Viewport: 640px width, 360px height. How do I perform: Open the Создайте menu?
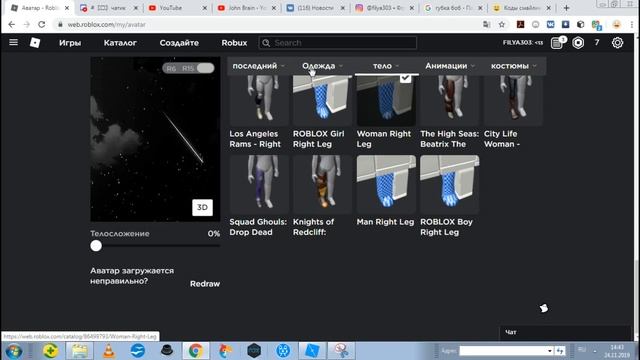tap(179, 43)
